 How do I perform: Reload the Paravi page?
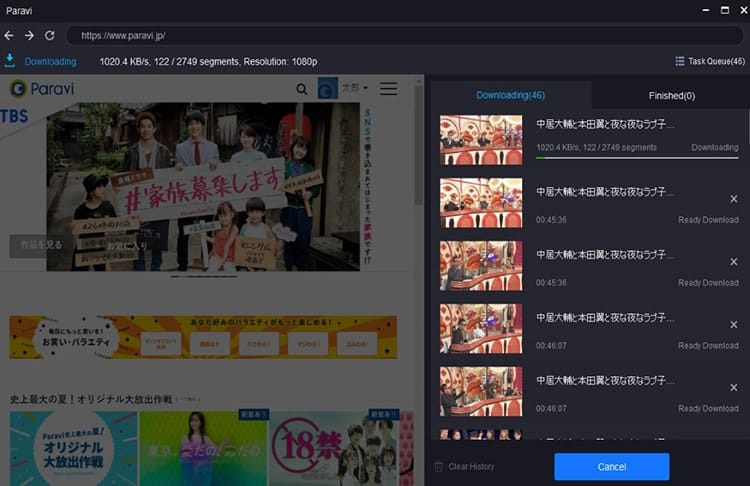[x=50, y=35]
